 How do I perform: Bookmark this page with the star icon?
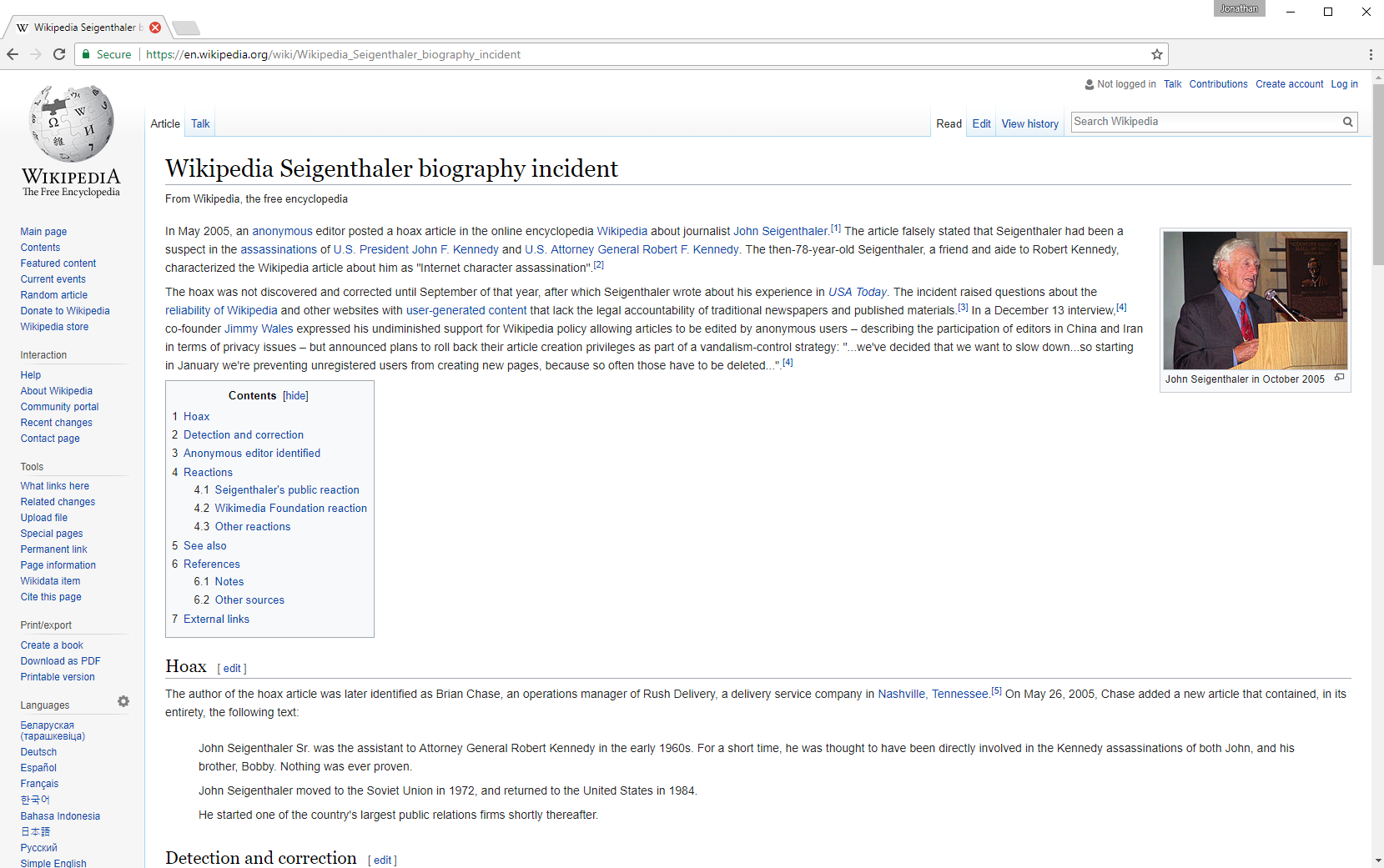[1157, 54]
